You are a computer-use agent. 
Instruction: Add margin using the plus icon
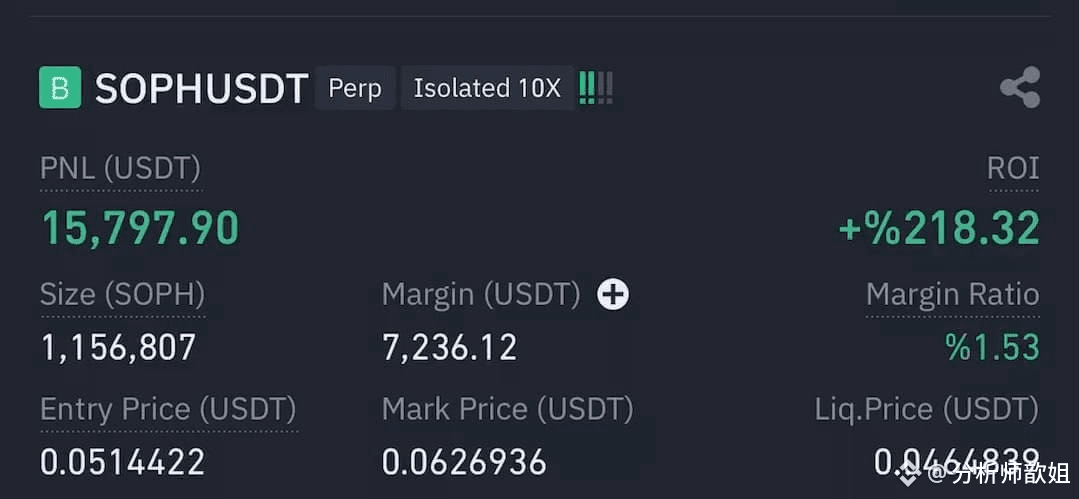click(612, 295)
